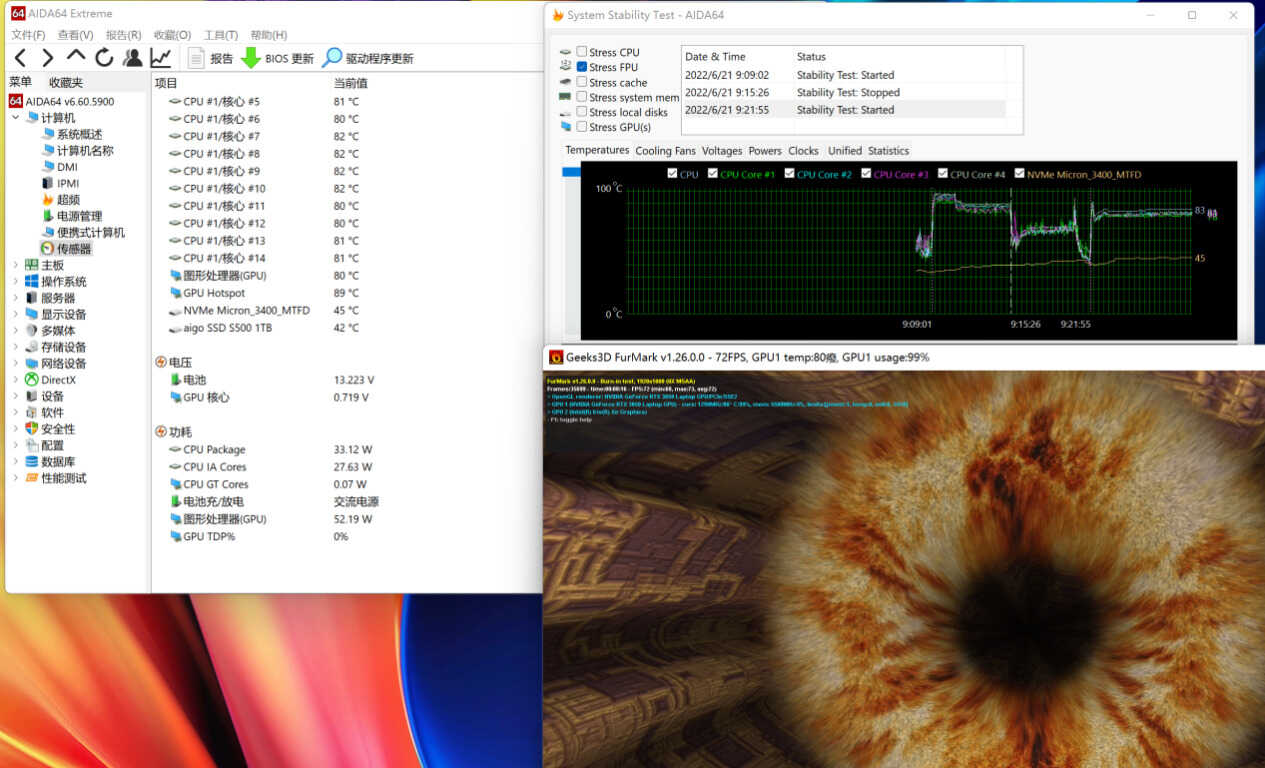Click the 驱动程序更新 search icon
Image resolution: width=1265 pixels, height=768 pixels.
(x=332, y=58)
